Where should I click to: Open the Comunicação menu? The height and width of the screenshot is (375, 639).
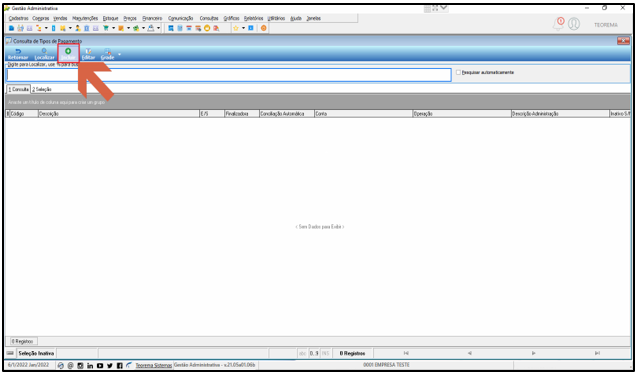click(181, 18)
